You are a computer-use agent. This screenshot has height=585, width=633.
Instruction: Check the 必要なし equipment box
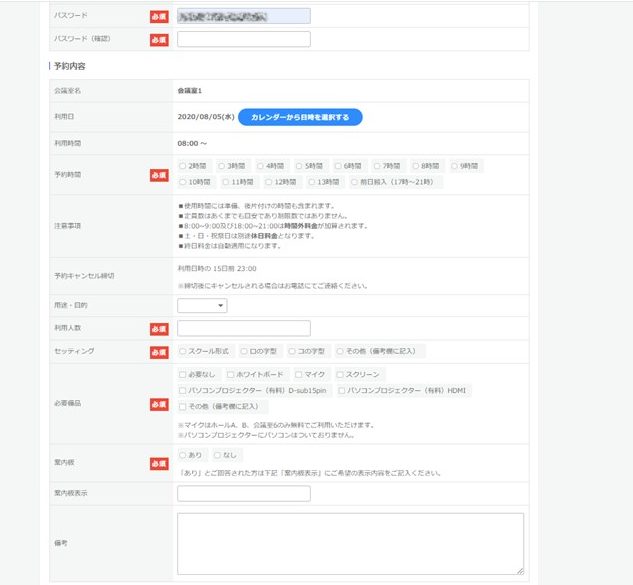click(x=182, y=375)
